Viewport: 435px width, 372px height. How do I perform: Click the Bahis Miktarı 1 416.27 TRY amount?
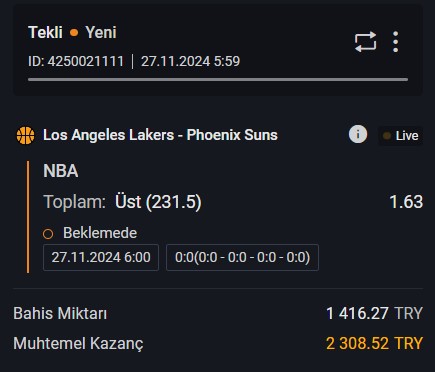pyautogui.click(x=375, y=314)
